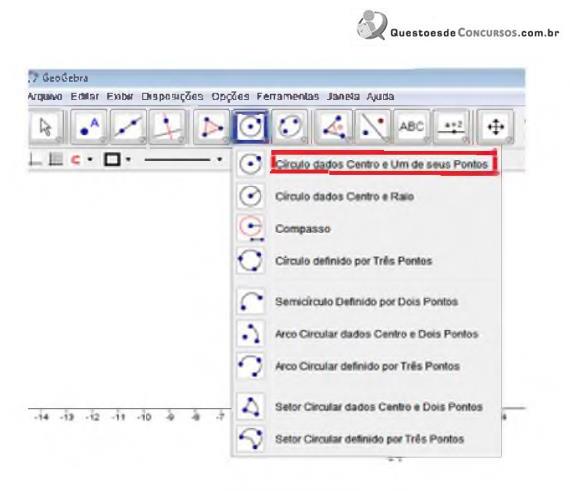The height and width of the screenshot is (491, 570).
Task: Select the Reflect about Line tool
Action: [x=373, y=127]
